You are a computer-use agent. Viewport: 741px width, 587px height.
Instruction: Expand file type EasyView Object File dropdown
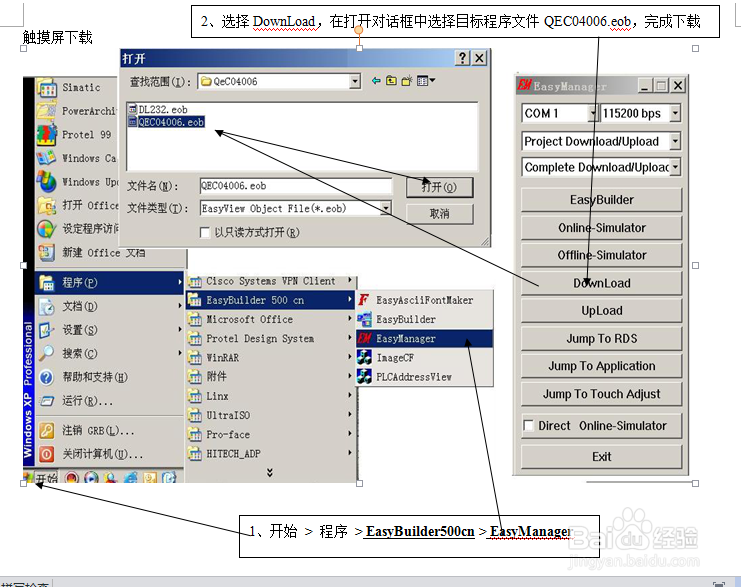click(x=386, y=208)
